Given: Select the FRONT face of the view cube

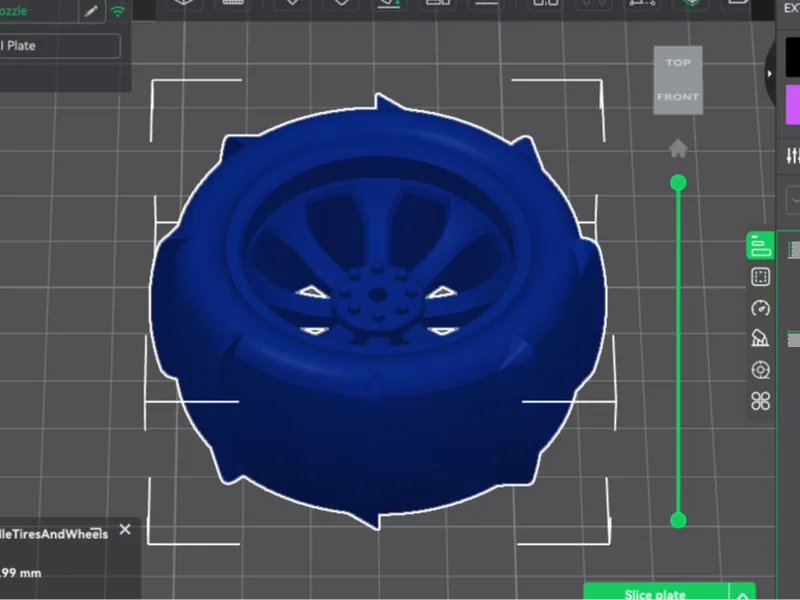Looking at the screenshot, I should (x=678, y=97).
